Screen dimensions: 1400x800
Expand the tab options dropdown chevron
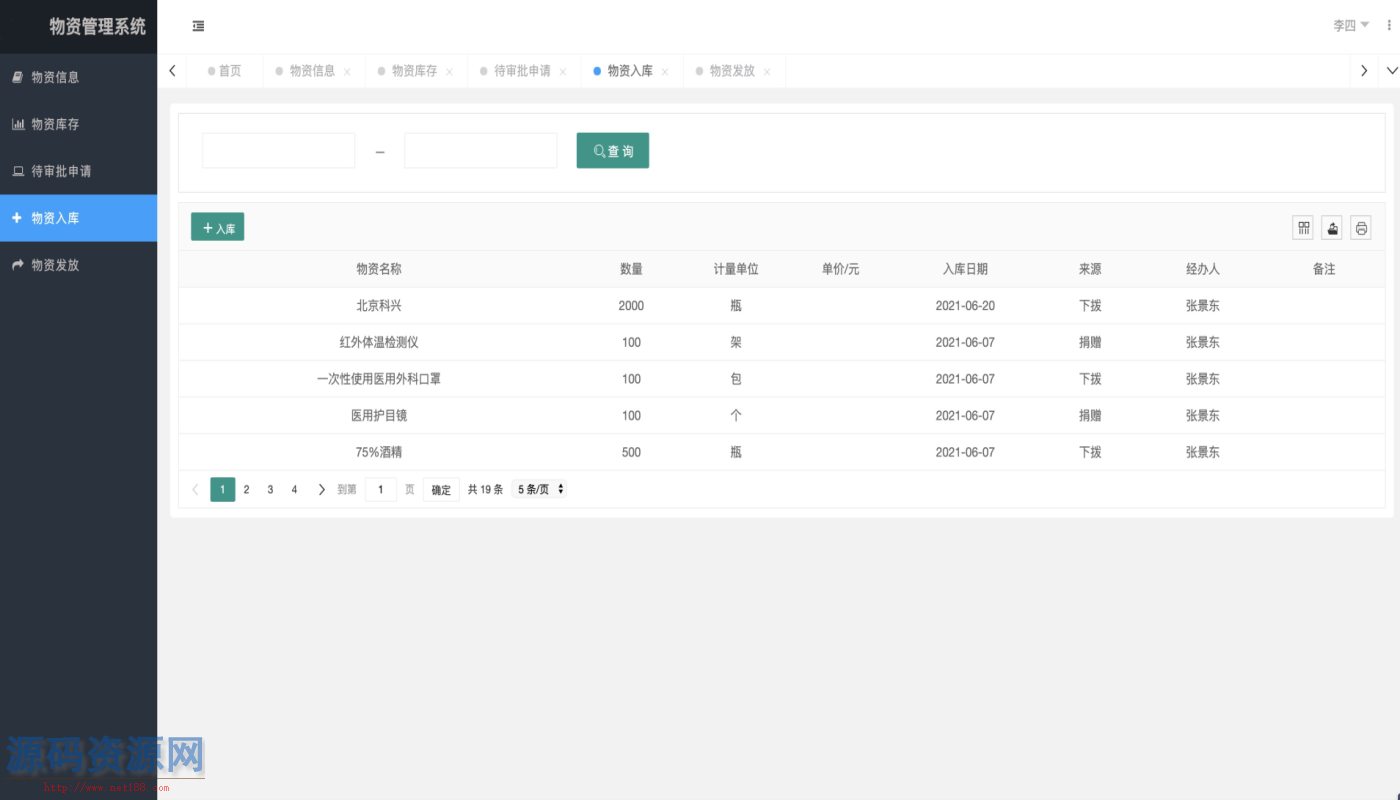click(1390, 71)
